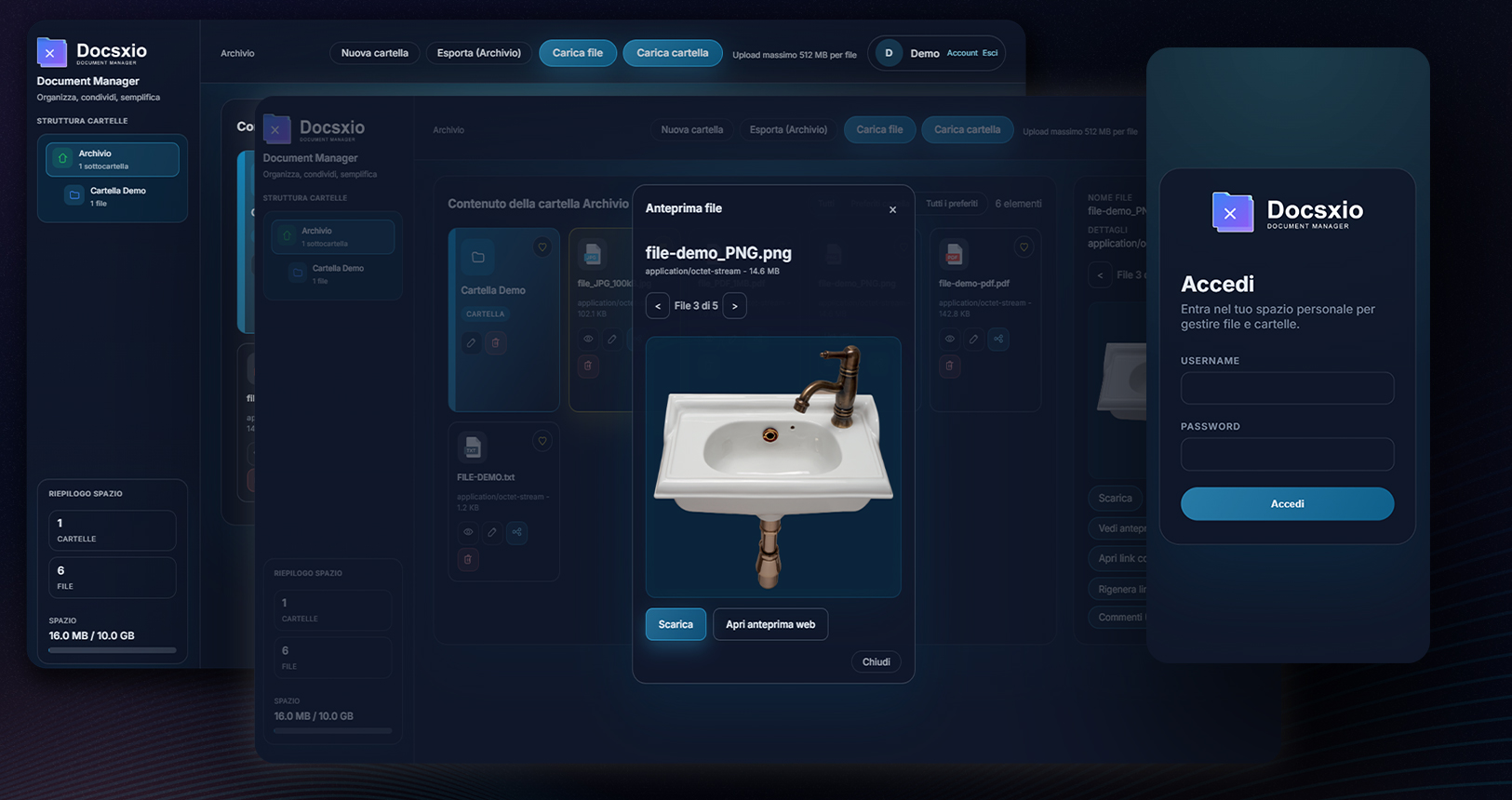Share FILE-DEMO.txt via share icon
The image size is (1512, 800).
[x=516, y=532]
